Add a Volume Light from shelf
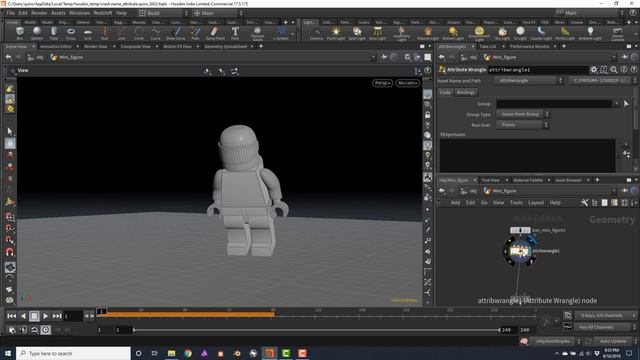This screenshot has height=360, width=640. tap(428, 33)
